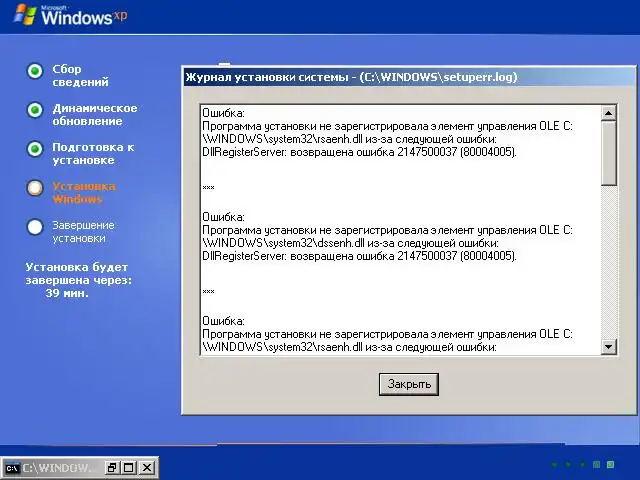Click the command prompt icon of minimized window

coord(12,468)
